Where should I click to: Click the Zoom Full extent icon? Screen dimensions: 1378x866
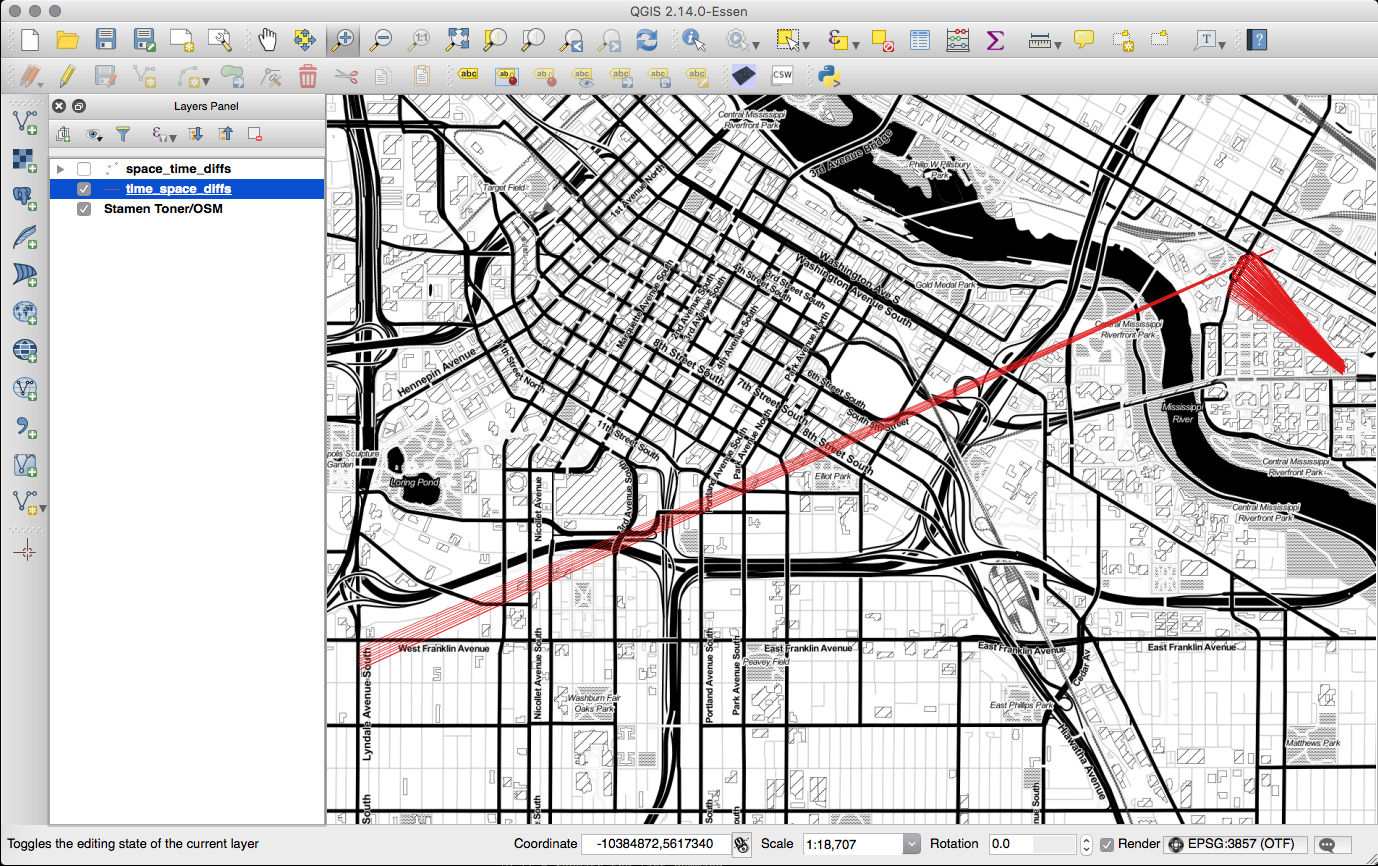click(458, 40)
